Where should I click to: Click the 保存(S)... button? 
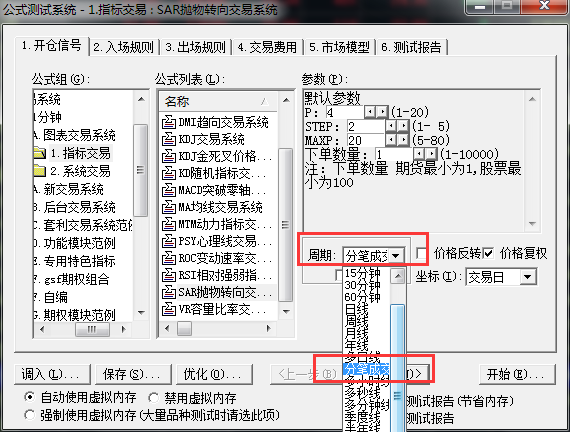[133, 374]
